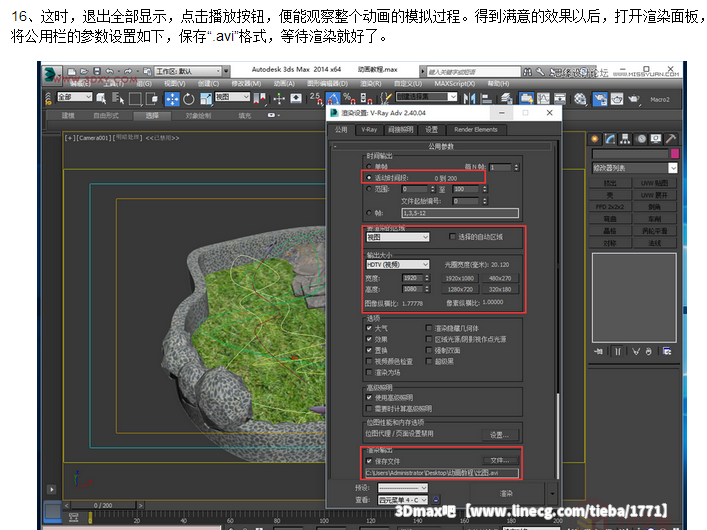707x530 pixels.
Task: Click the Rendered Frame Window teapot icon
Action: tap(617, 98)
